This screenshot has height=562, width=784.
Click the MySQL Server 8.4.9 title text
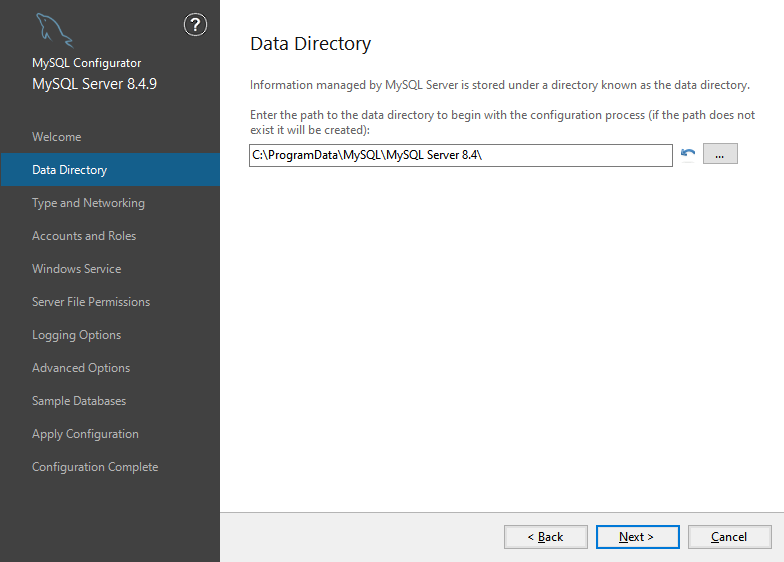click(94, 84)
